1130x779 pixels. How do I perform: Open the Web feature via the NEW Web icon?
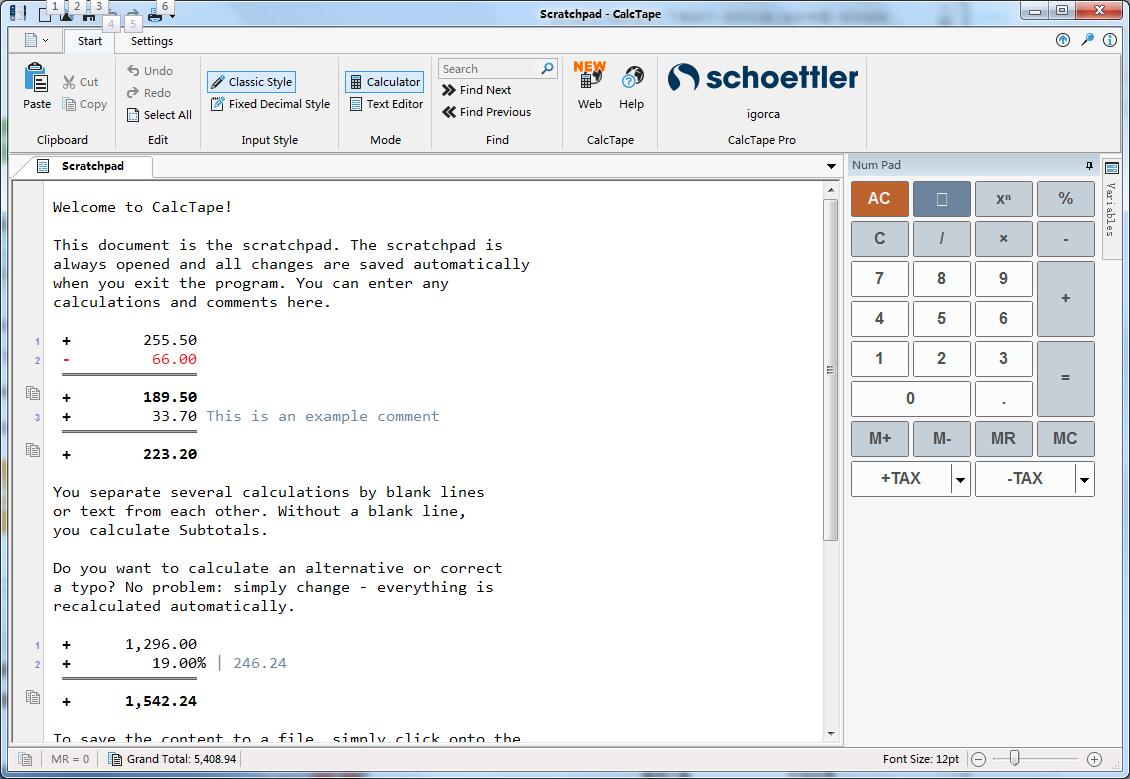pos(589,85)
